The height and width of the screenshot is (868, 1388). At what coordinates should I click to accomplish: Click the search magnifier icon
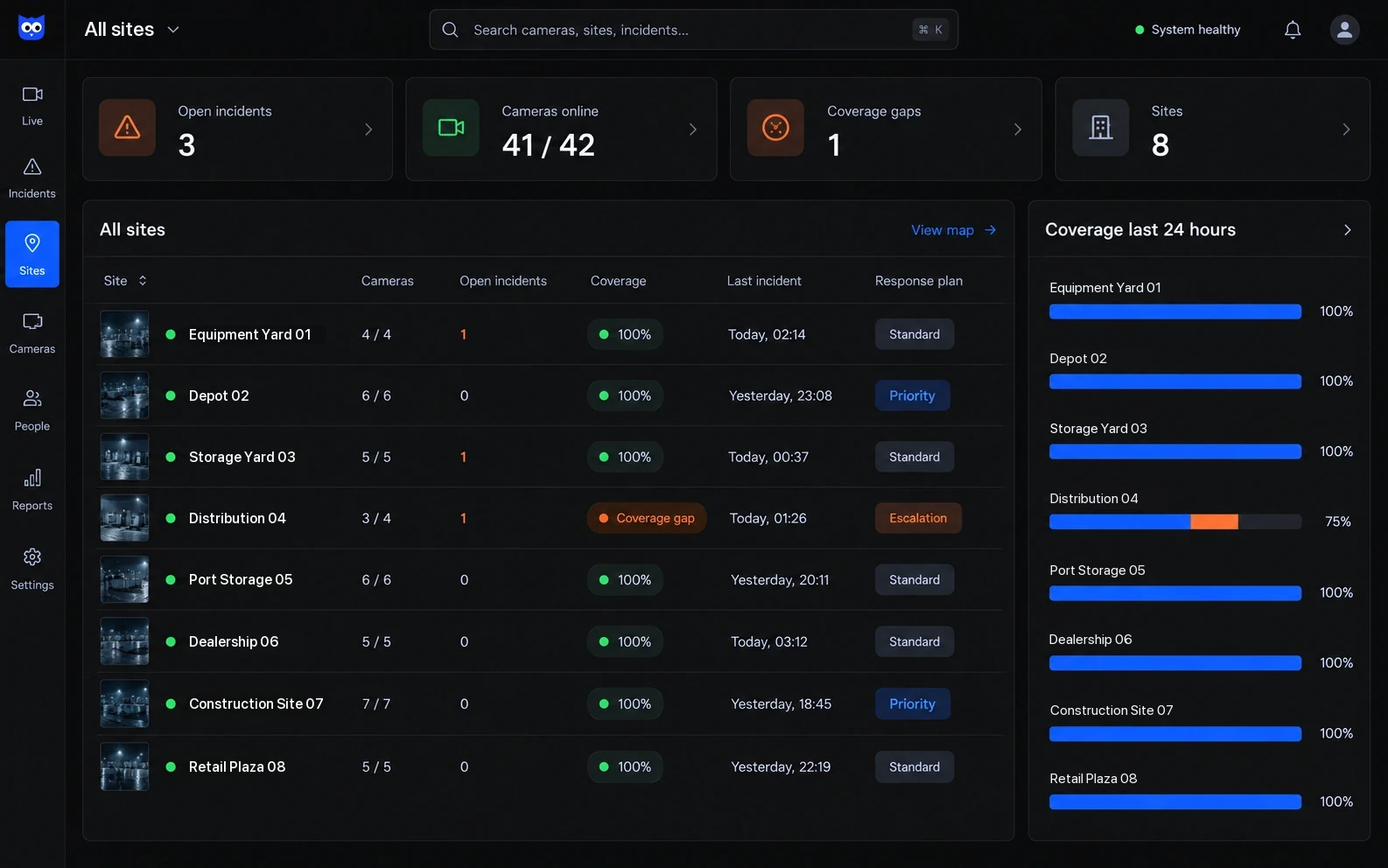pos(450,30)
